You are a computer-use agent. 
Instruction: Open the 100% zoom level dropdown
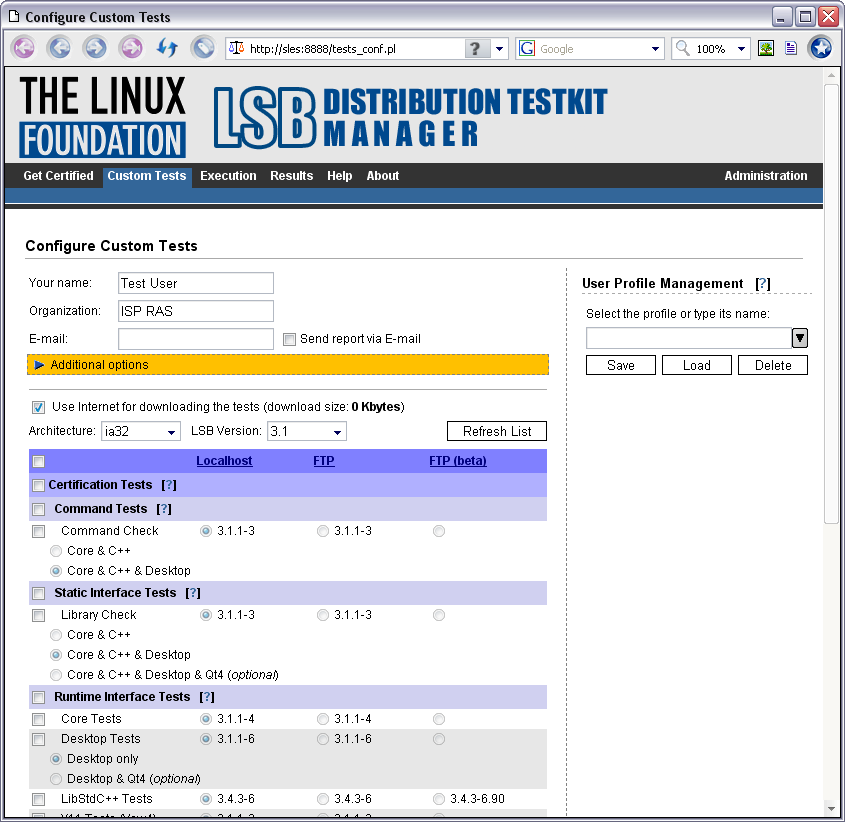(742, 49)
